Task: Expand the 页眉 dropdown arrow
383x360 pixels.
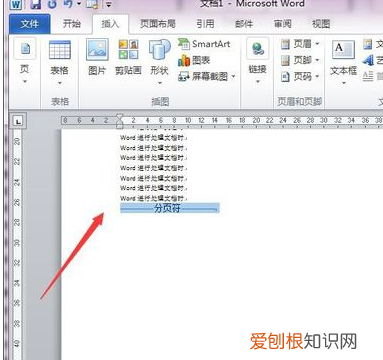Action: tap(317, 44)
